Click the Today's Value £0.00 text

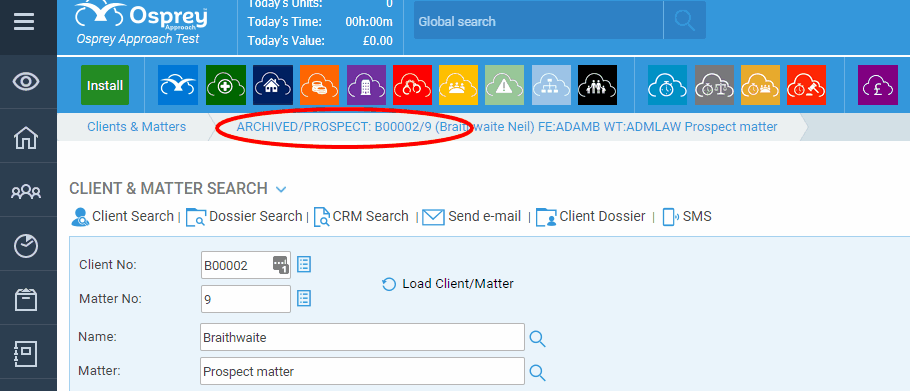tap(320, 41)
